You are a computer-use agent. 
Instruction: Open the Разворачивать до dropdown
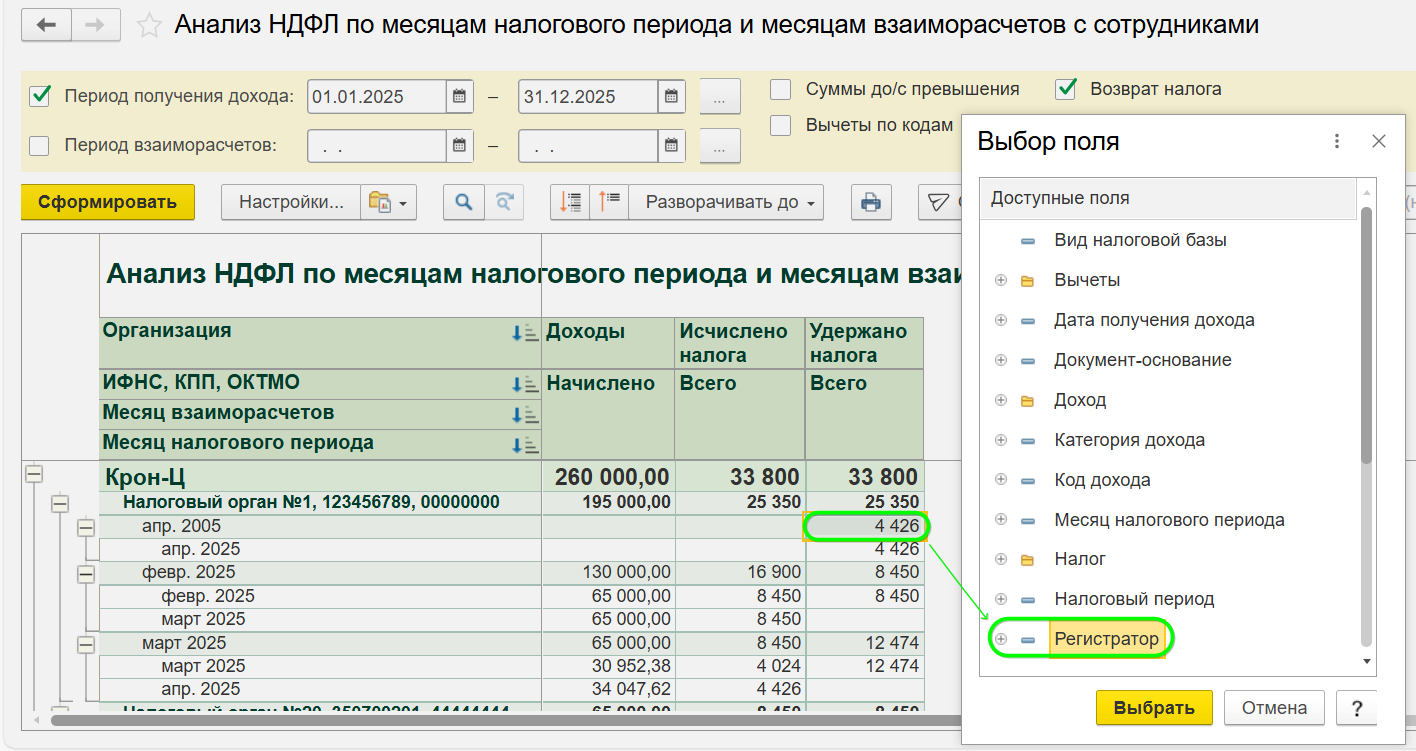[x=726, y=202]
